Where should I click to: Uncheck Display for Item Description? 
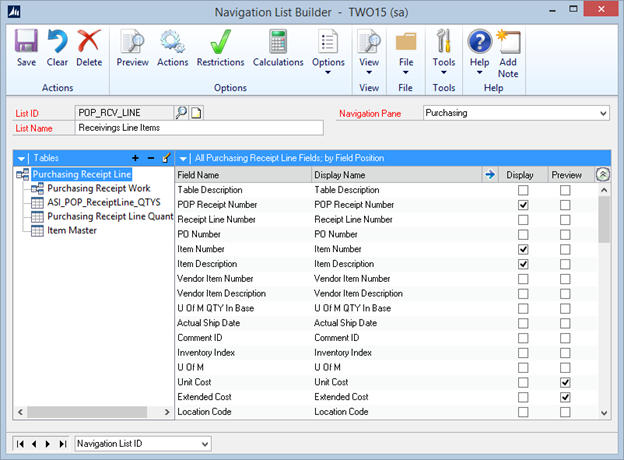[523, 264]
